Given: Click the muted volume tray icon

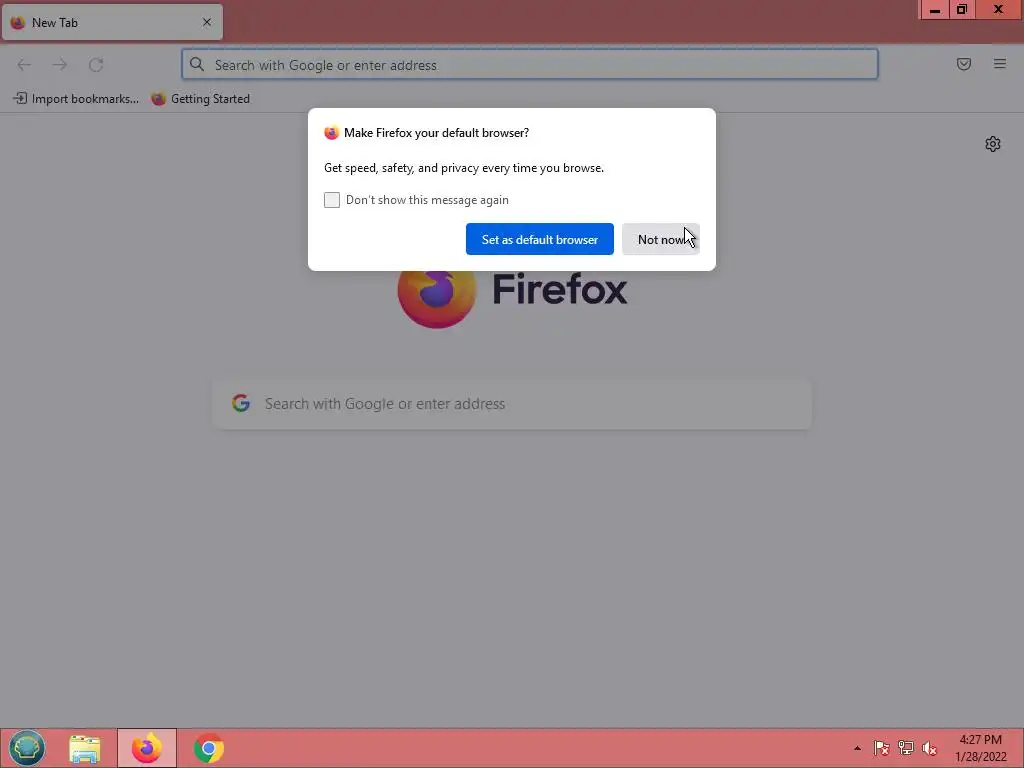Looking at the screenshot, I should coord(929,748).
